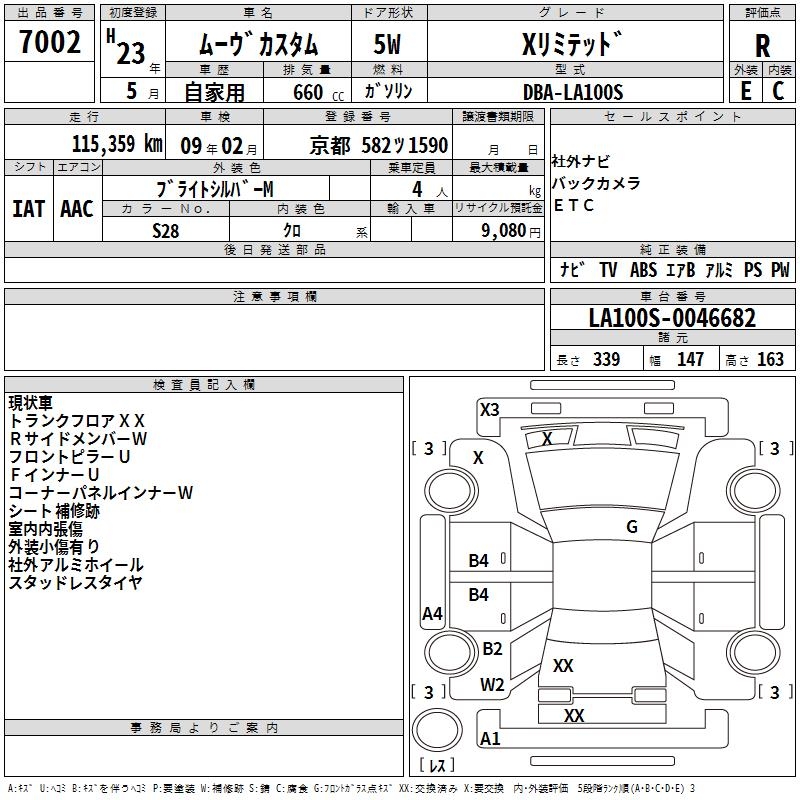Click the vehicle history 自家用

coord(214,92)
